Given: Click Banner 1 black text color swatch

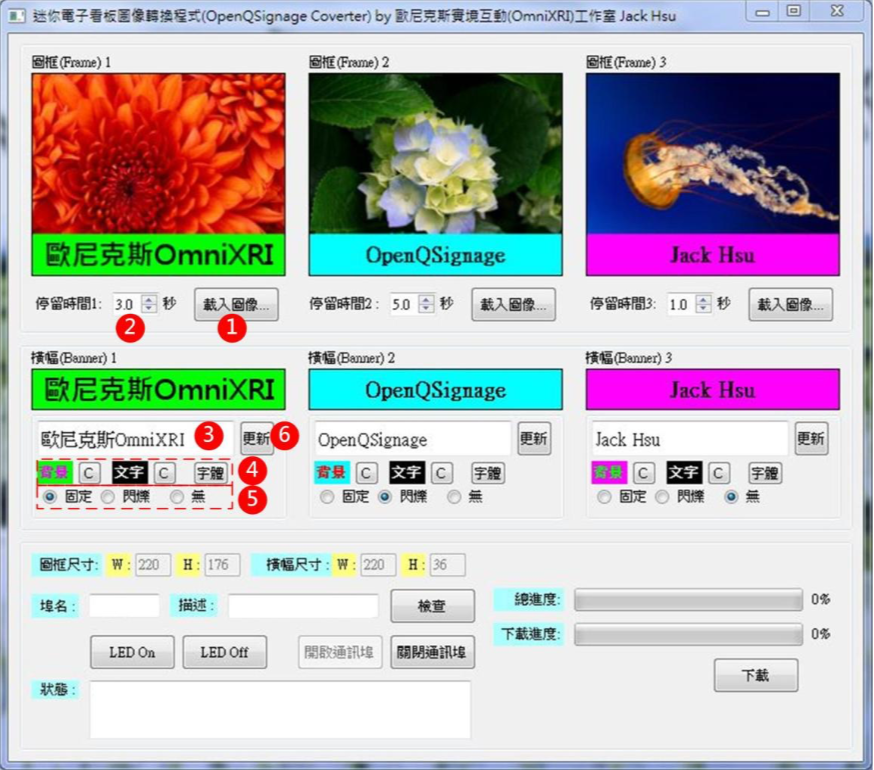Looking at the screenshot, I should click(129, 473).
